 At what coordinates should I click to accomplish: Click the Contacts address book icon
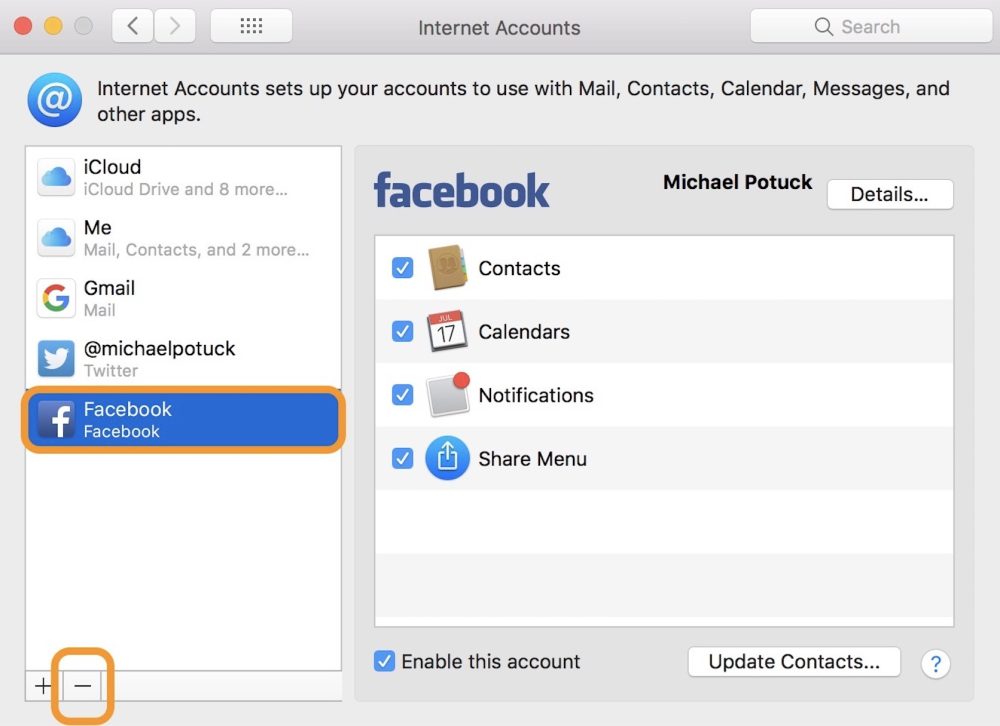click(447, 268)
